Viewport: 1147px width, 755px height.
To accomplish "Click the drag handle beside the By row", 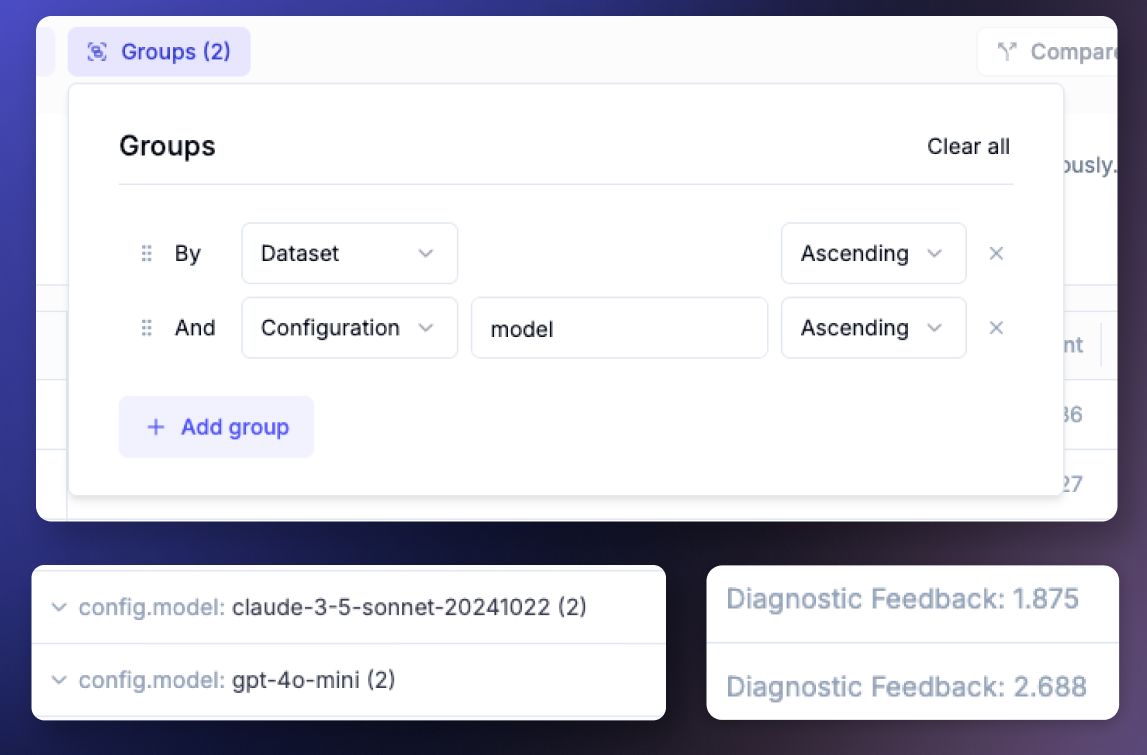I will 146,253.
